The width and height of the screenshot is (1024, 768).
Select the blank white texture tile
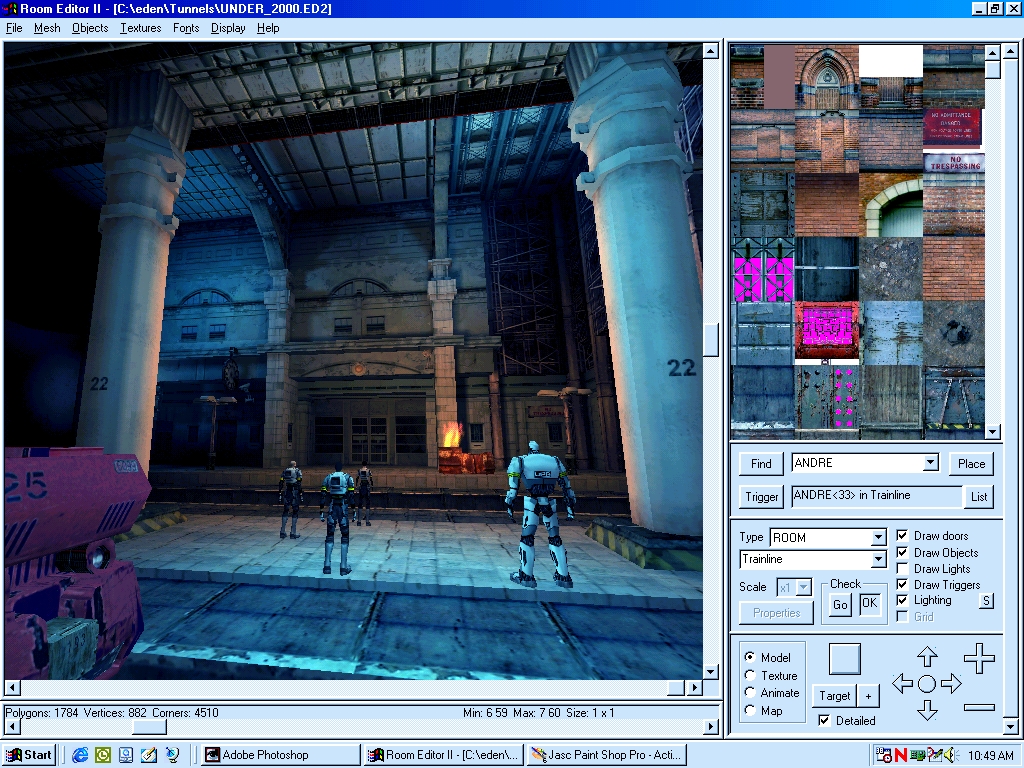[891, 61]
